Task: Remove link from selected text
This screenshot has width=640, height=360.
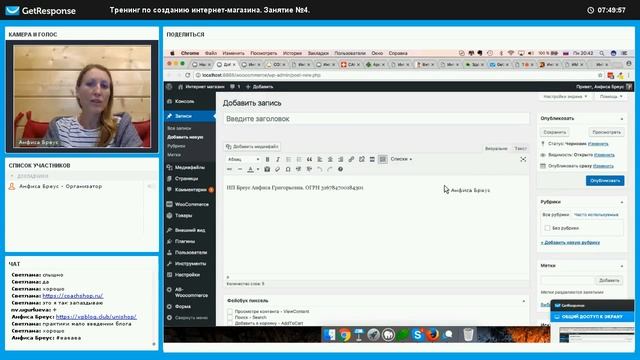Action: [362, 159]
